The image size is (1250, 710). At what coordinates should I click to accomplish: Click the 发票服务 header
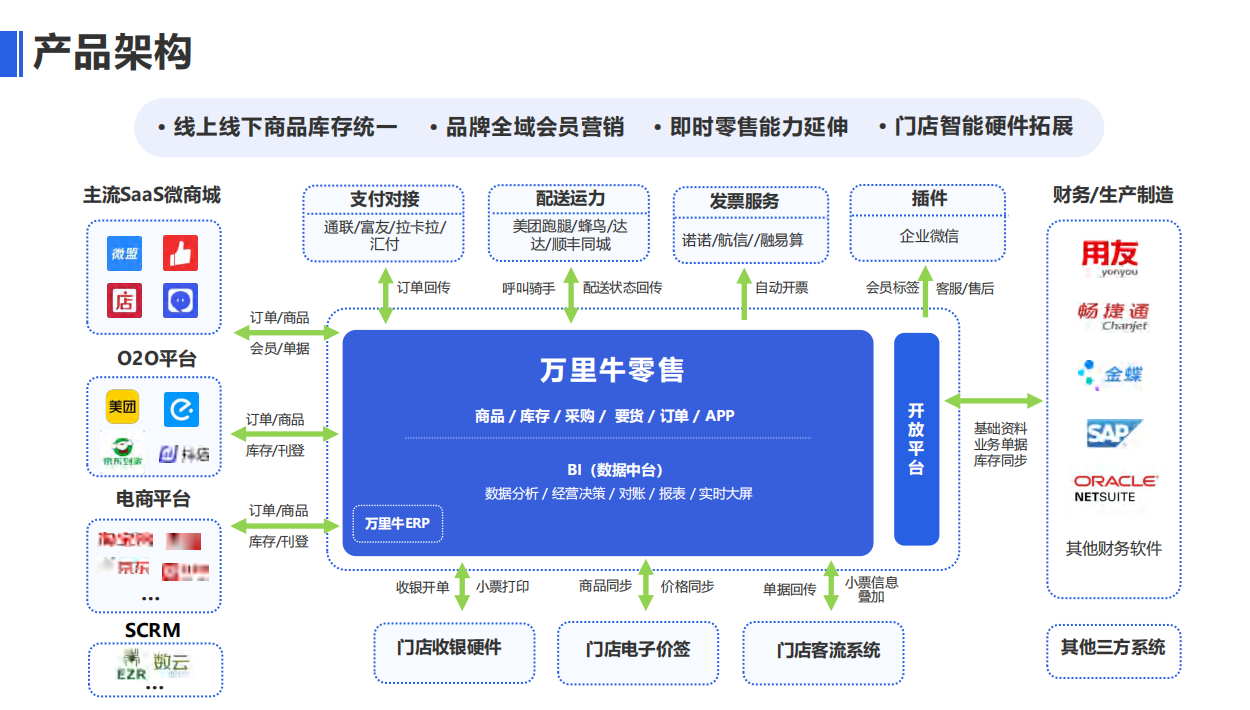pyautogui.click(x=744, y=200)
